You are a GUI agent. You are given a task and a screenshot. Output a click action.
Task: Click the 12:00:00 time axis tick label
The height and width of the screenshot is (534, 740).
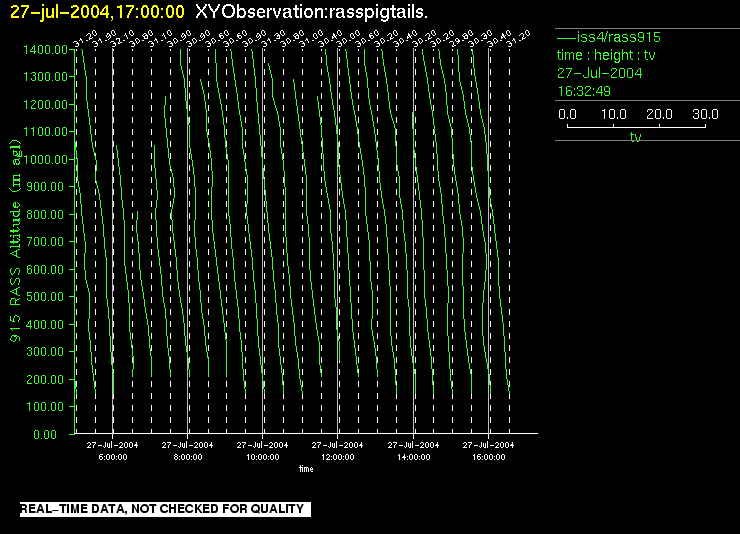[338, 456]
